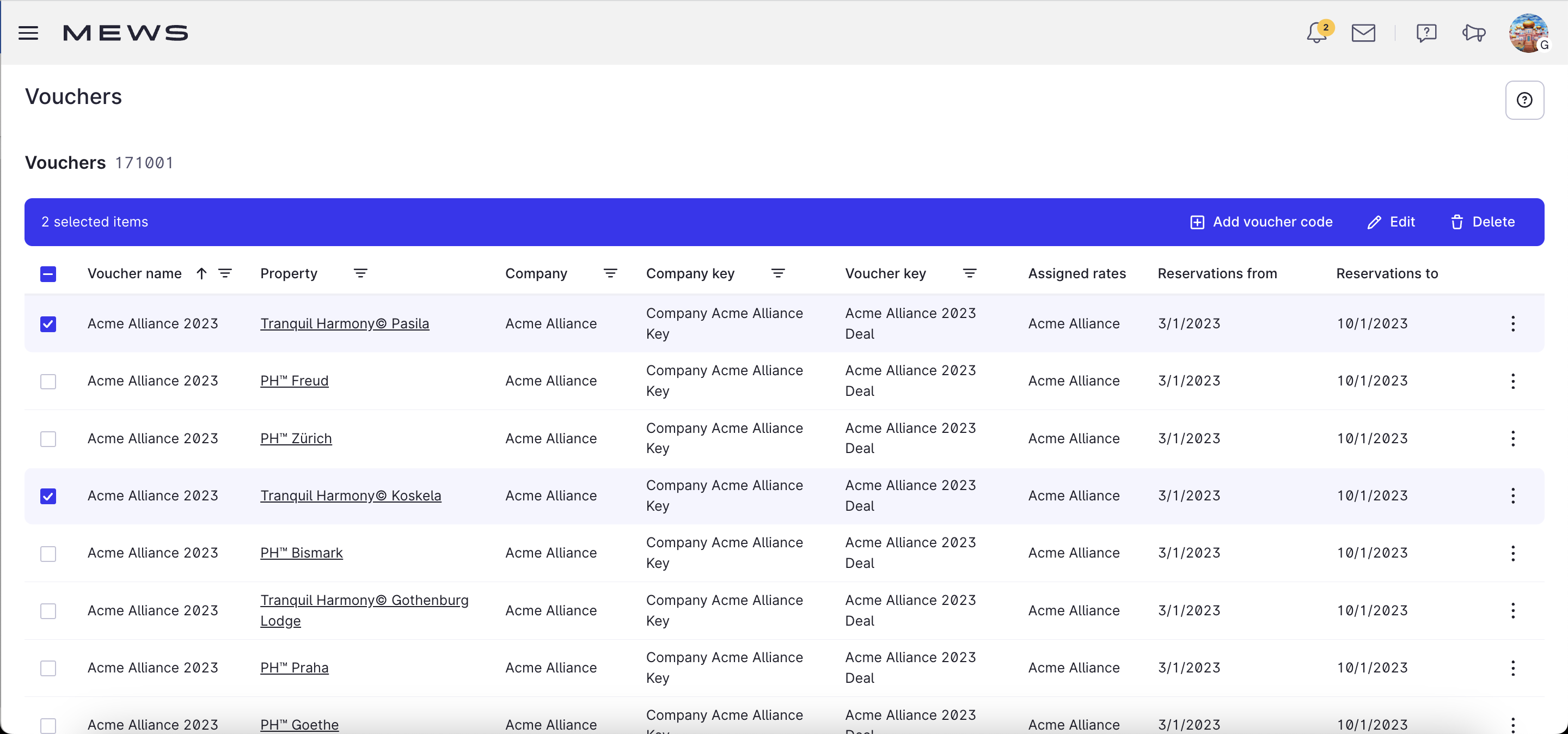Click the Voucher name column header
This screenshot has width=1568, height=734.
(x=134, y=273)
